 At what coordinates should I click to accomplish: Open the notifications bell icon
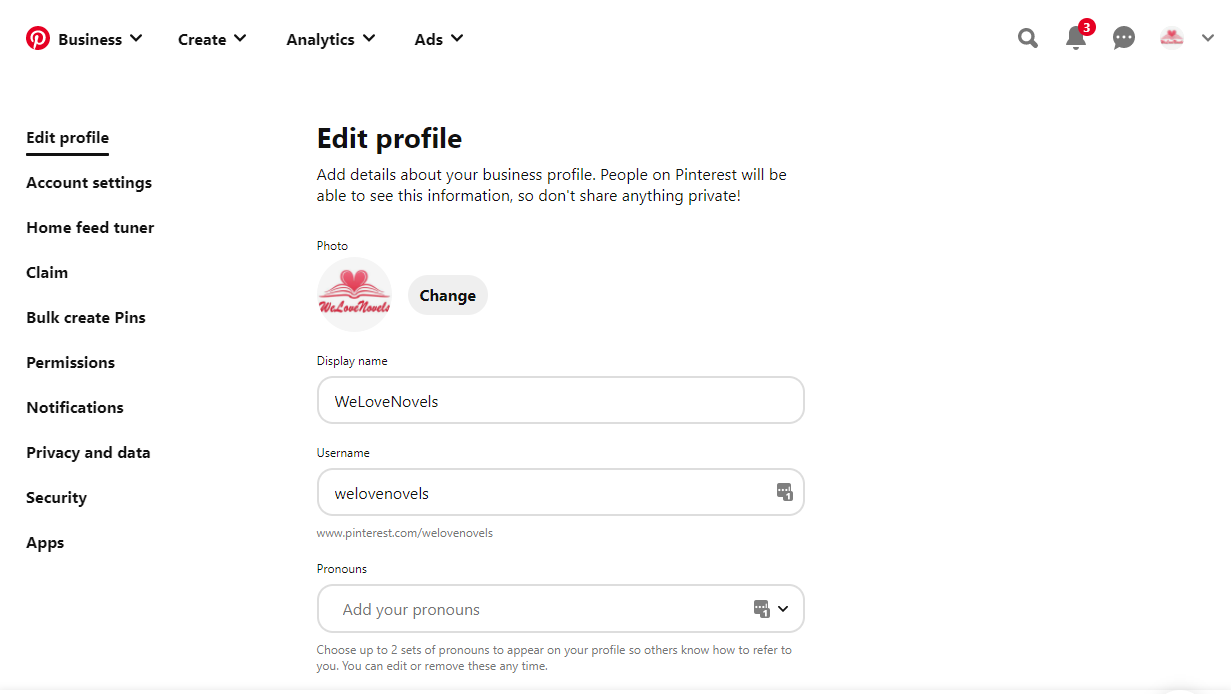1076,39
